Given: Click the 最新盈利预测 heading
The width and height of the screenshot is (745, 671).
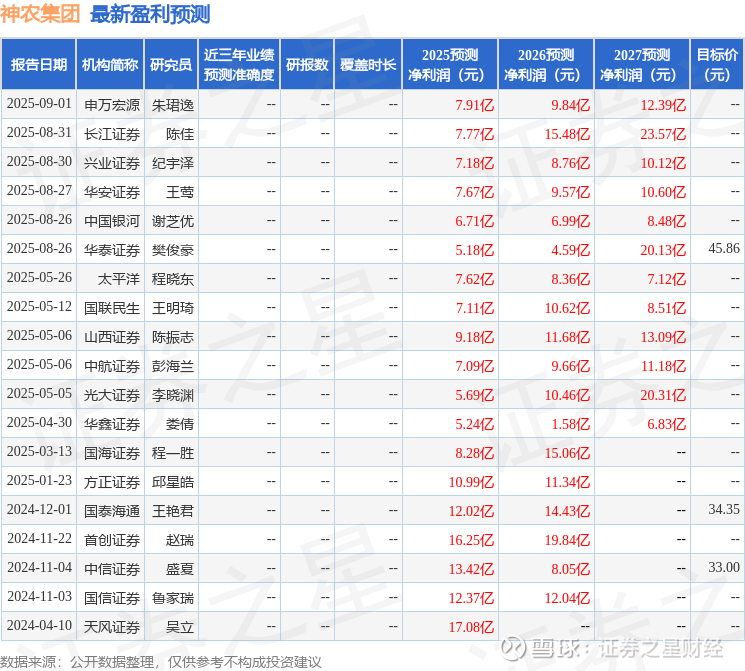Looking at the screenshot, I should [150, 14].
